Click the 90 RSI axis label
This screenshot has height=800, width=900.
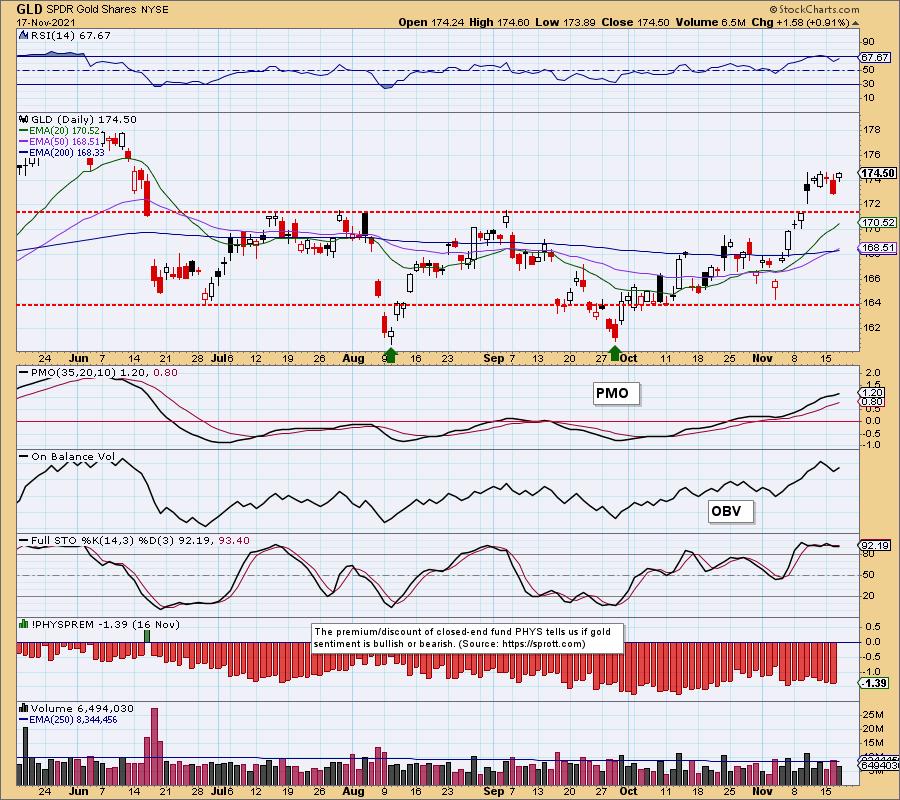point(868,42)
